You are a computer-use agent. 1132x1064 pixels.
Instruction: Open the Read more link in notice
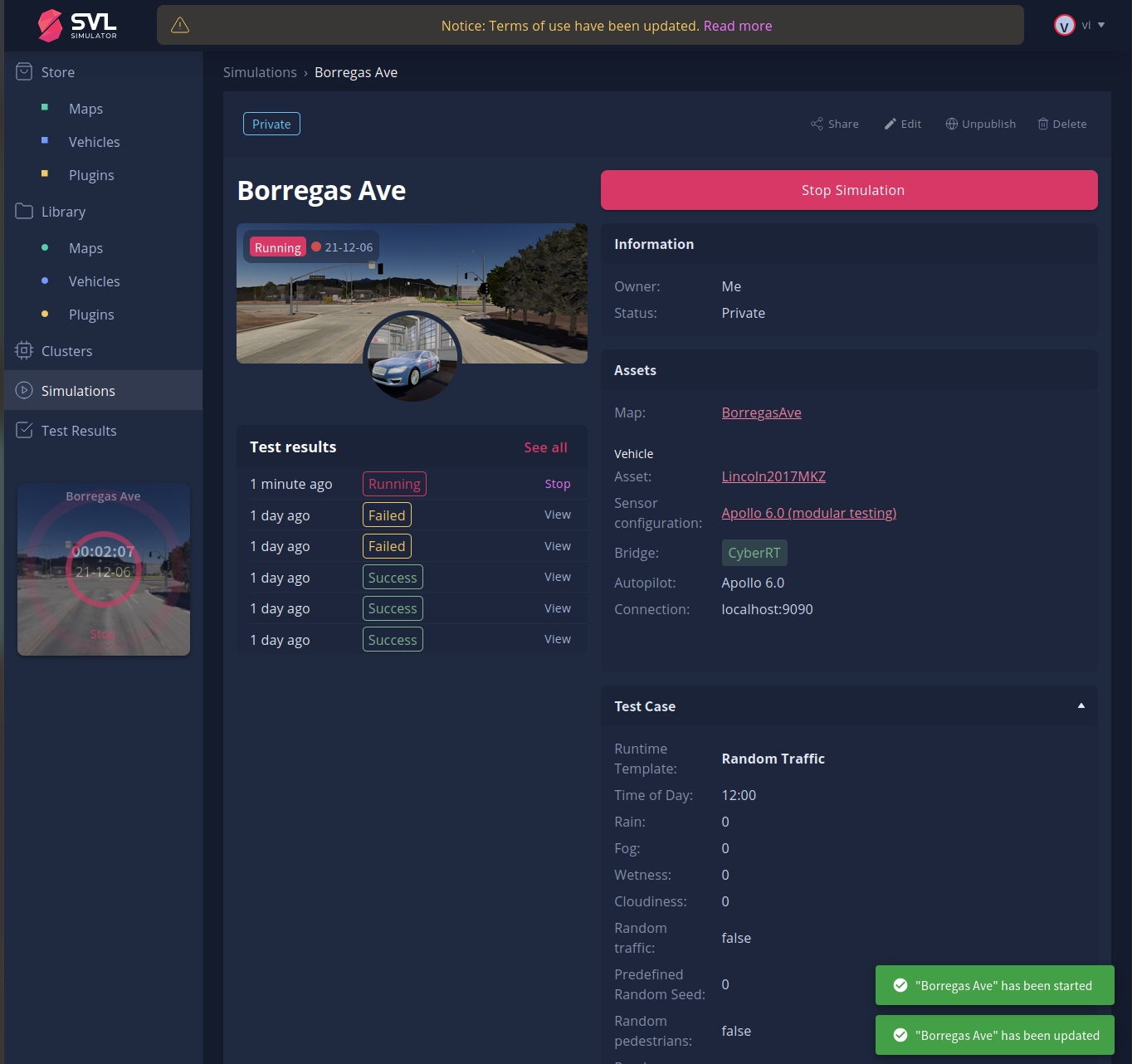pyautogui.click(x=738, y=26)
